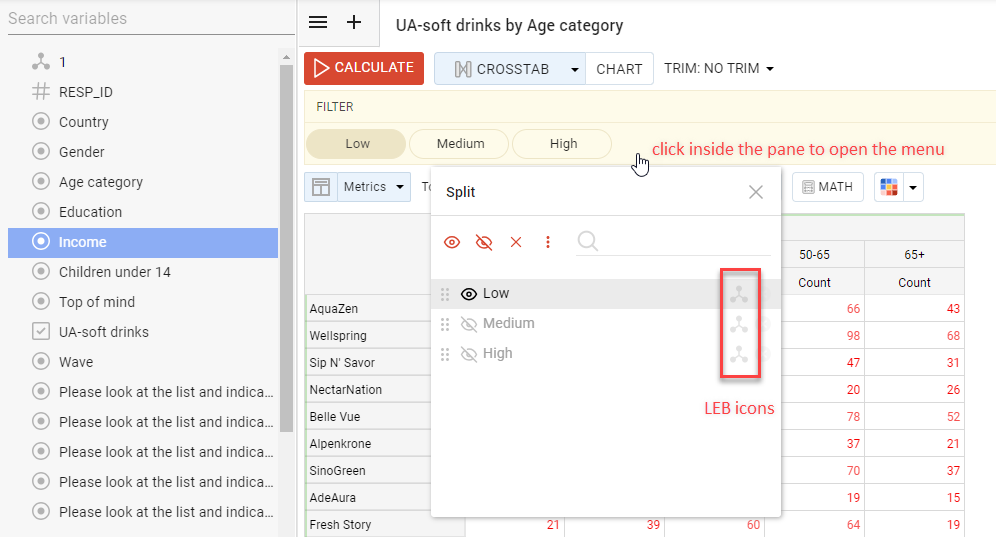Image resolution: width=996 pixels, height=537 pixels.
Task: Expand the Crosstab dropdown arrow
Action: pyautogui.click(x=574, y=69)
